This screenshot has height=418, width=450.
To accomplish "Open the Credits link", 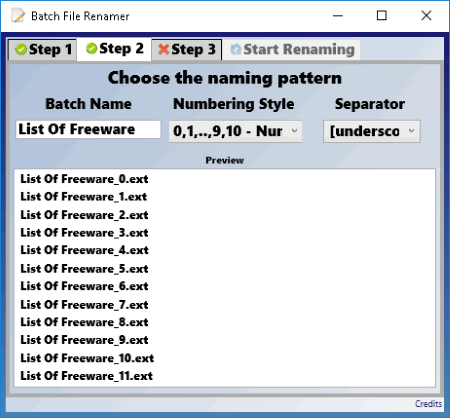I will pos(428,404).
